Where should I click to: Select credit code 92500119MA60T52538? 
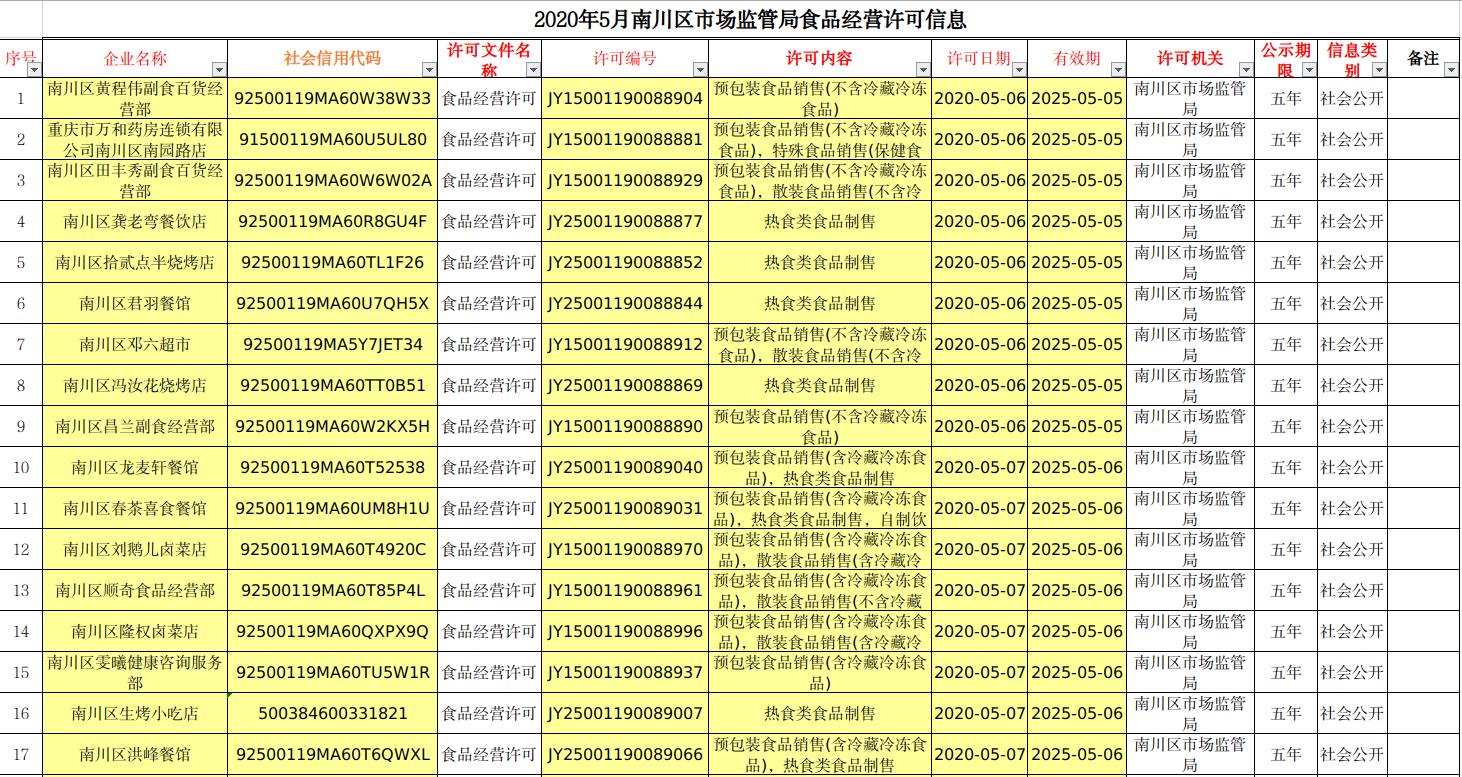tap(333, 467)
